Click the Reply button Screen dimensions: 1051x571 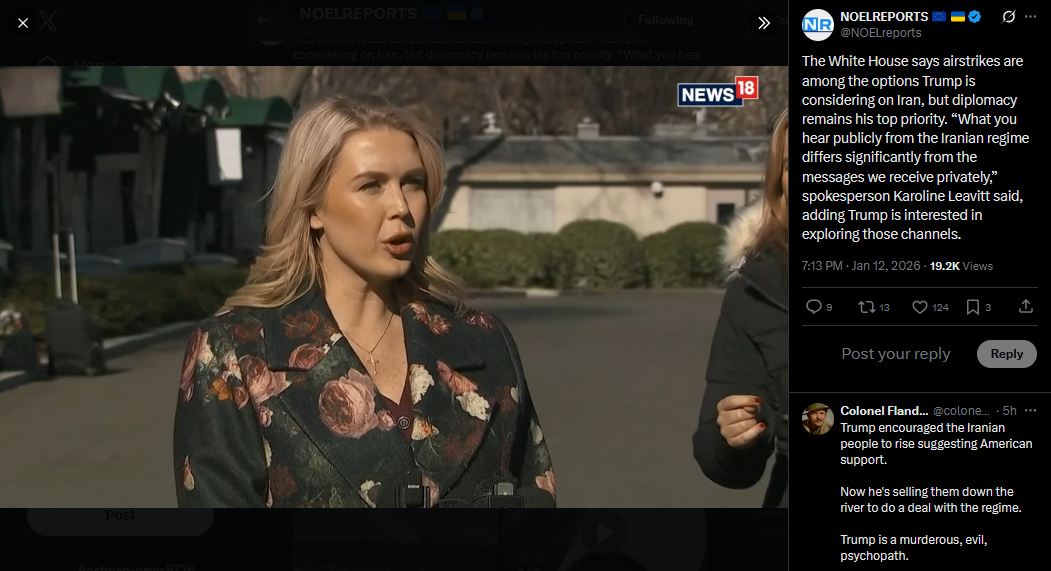click(1007, 354)
